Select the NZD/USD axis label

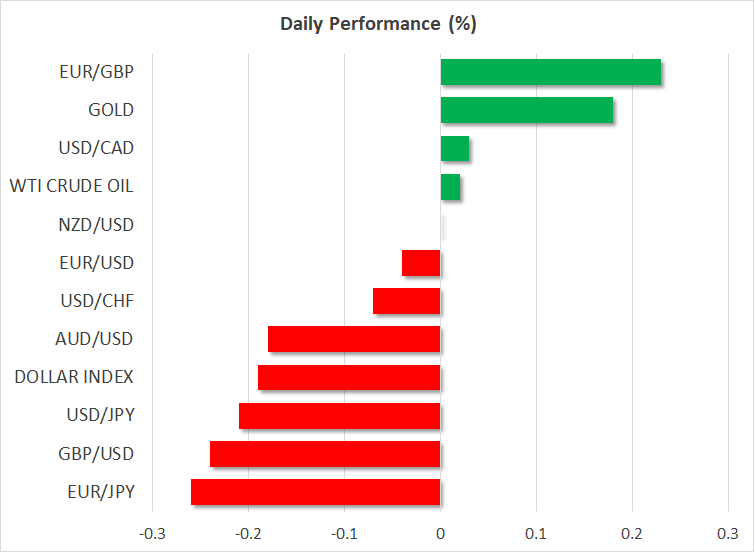98,225
